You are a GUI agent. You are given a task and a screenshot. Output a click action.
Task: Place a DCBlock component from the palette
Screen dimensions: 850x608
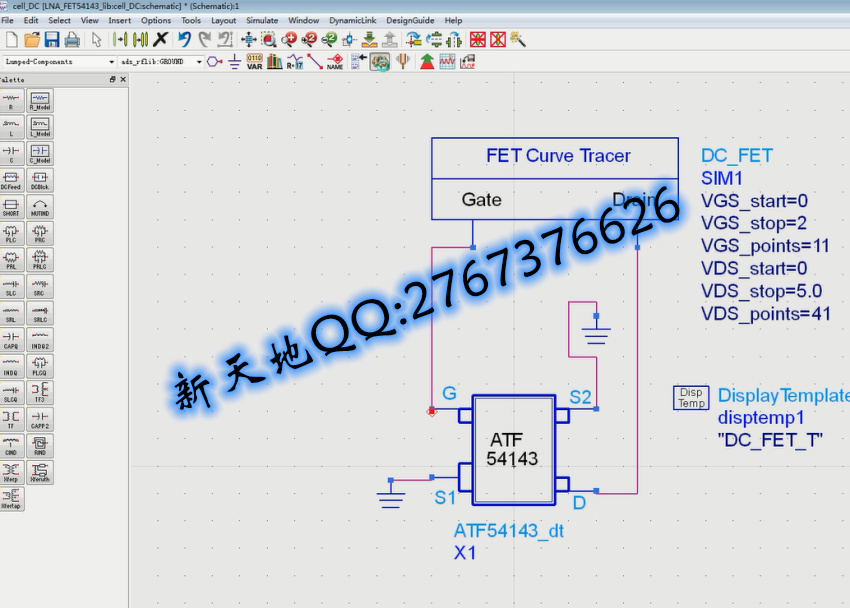(40, 180)
